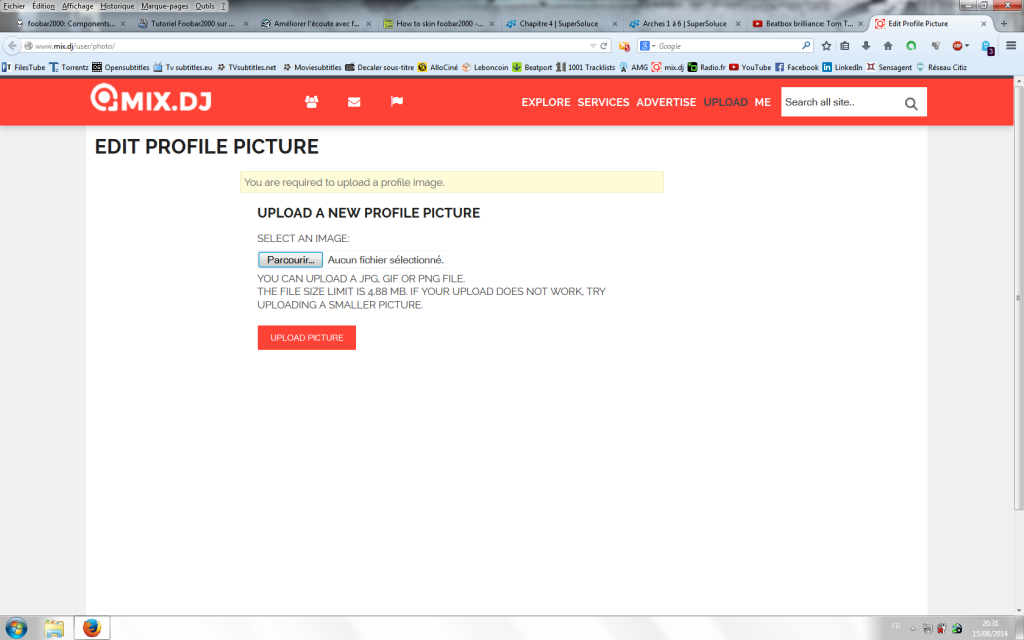The height and width of the screenshot is (640, 1024).
Task: Go to the Firefox home page icon
Action: [x=888, y=46]
